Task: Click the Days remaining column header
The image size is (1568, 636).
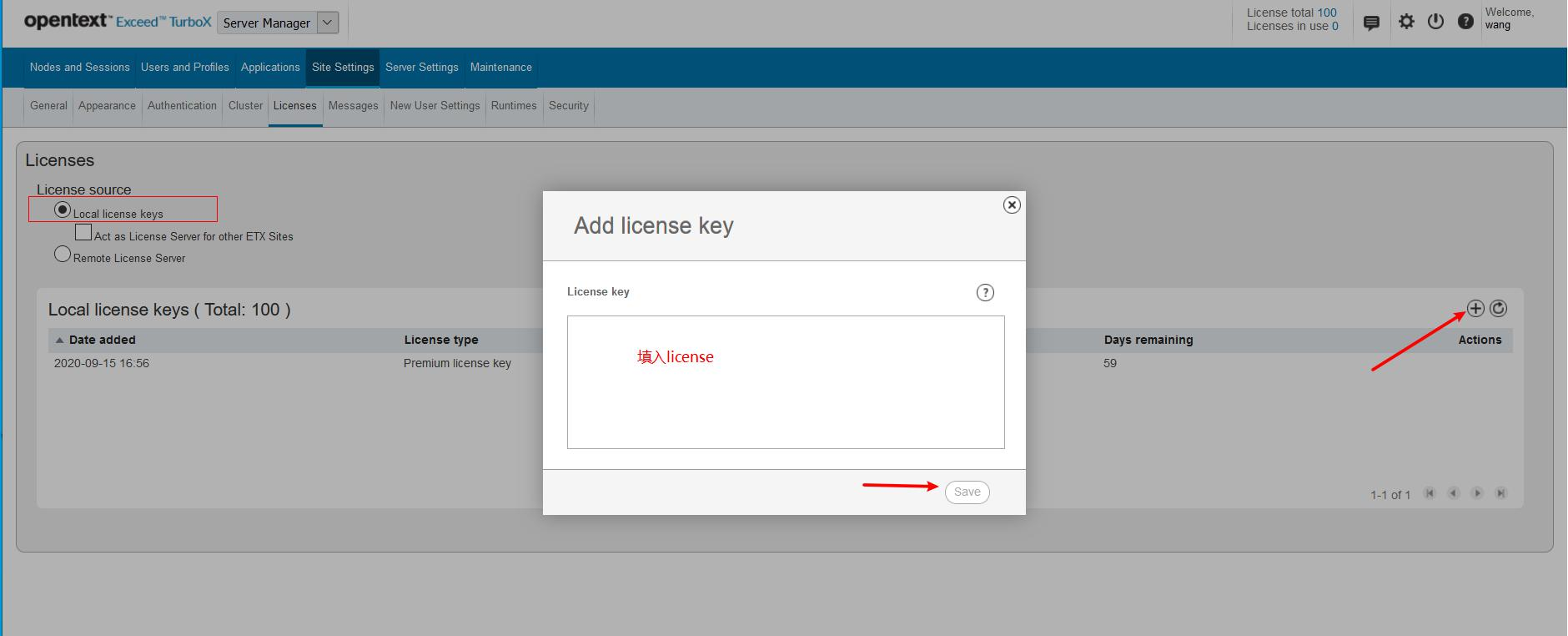Action: pyautogui.click(x=1148, y=340)
